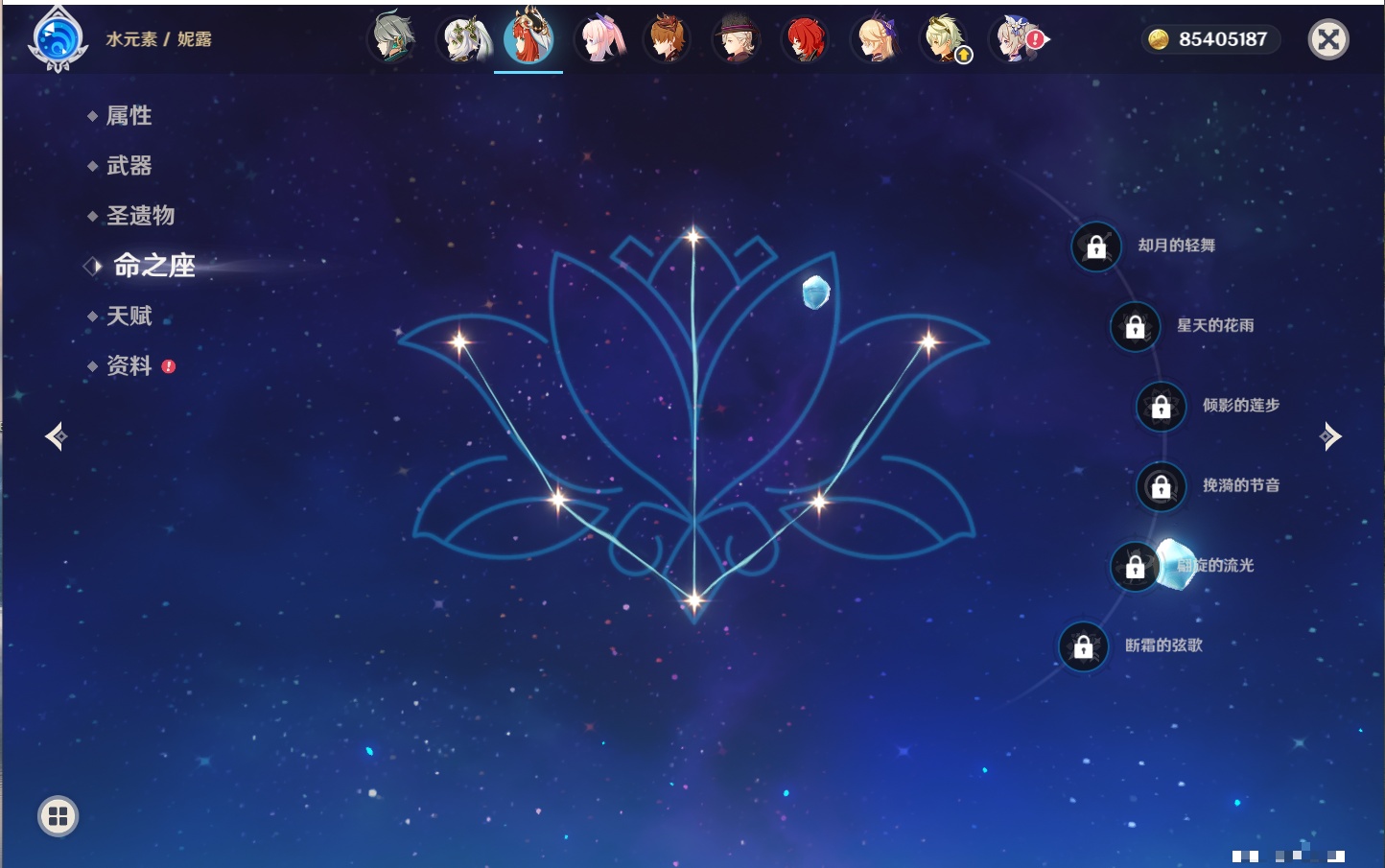The height and width of the screenshot is (868, 1385).
Task: Click the lock icon beside 的流光
Action: [1135, 567]
